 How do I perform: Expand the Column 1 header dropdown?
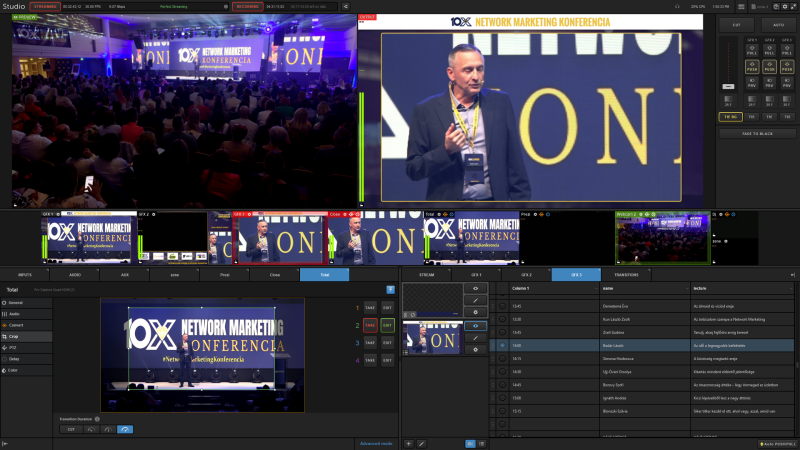(x=597, y=288)
